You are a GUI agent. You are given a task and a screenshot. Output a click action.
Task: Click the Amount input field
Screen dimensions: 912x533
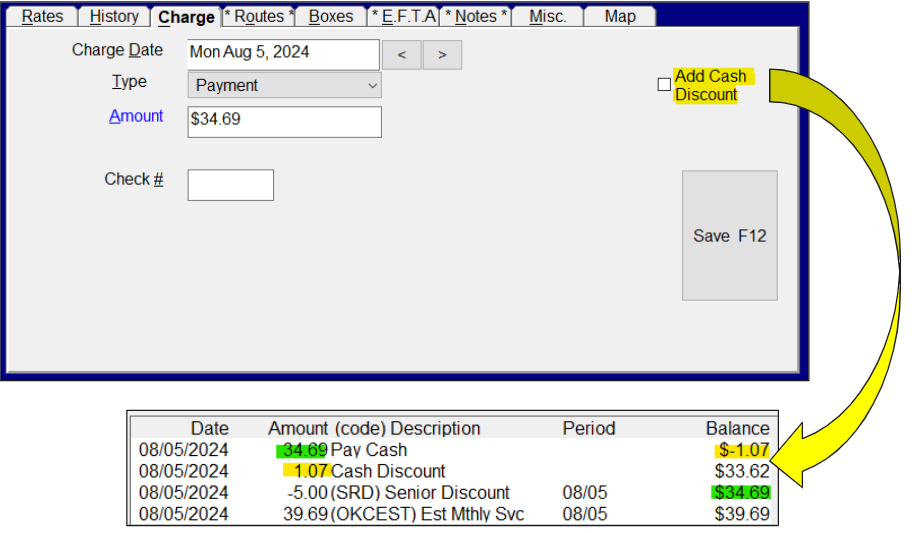(284, 122)
